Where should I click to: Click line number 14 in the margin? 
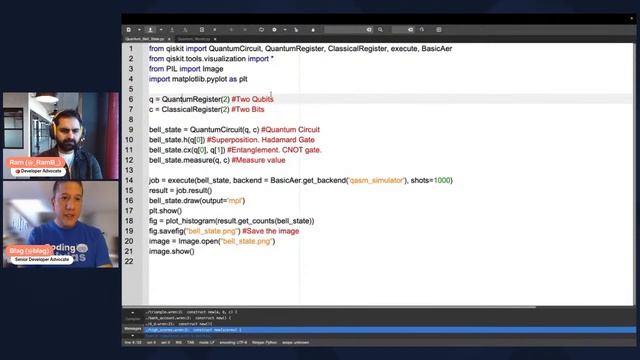(x=129, y=180)
